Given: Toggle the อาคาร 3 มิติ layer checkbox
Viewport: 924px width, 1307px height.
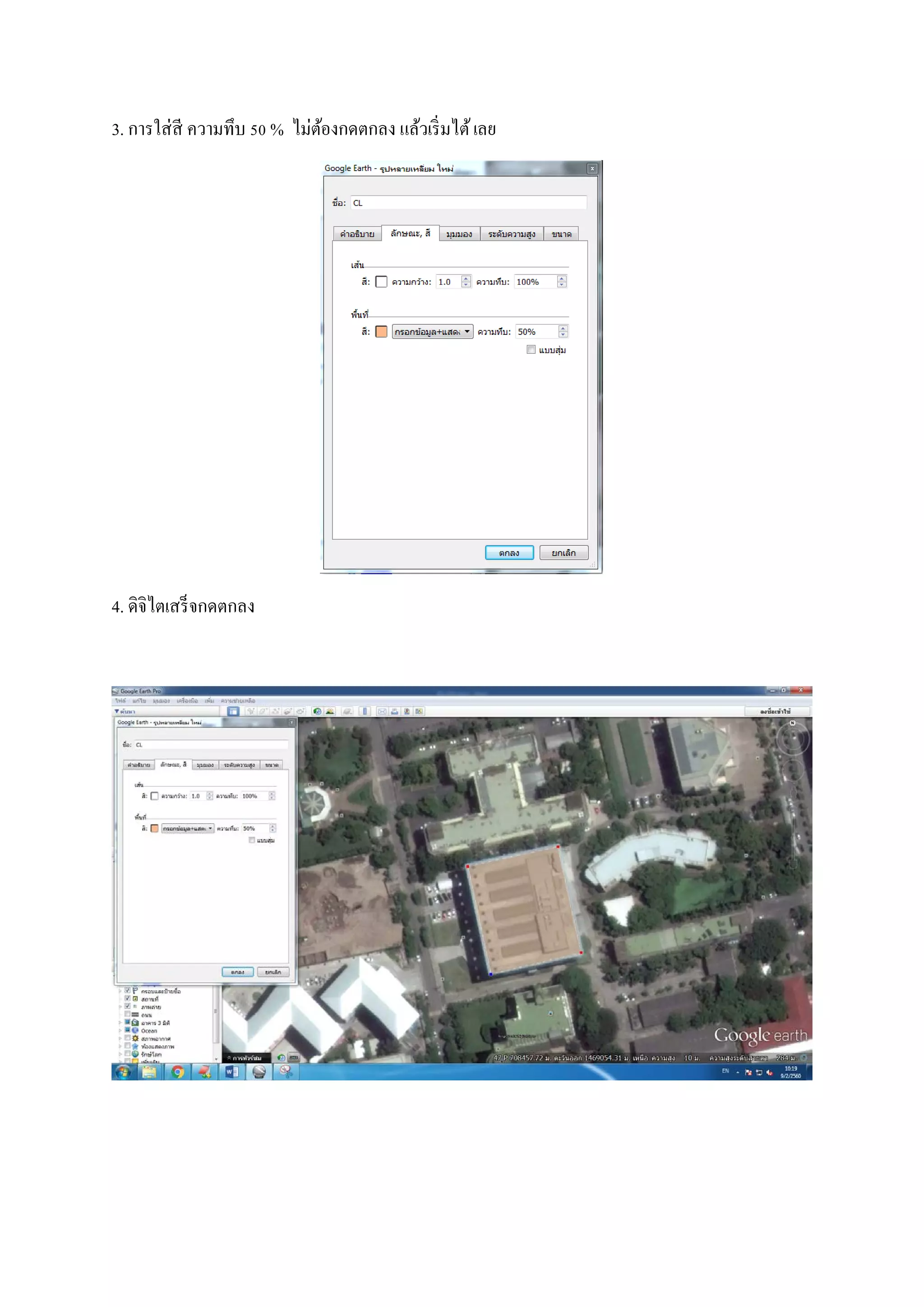Looking at the screenshot, I should [x=127, y=1022].
